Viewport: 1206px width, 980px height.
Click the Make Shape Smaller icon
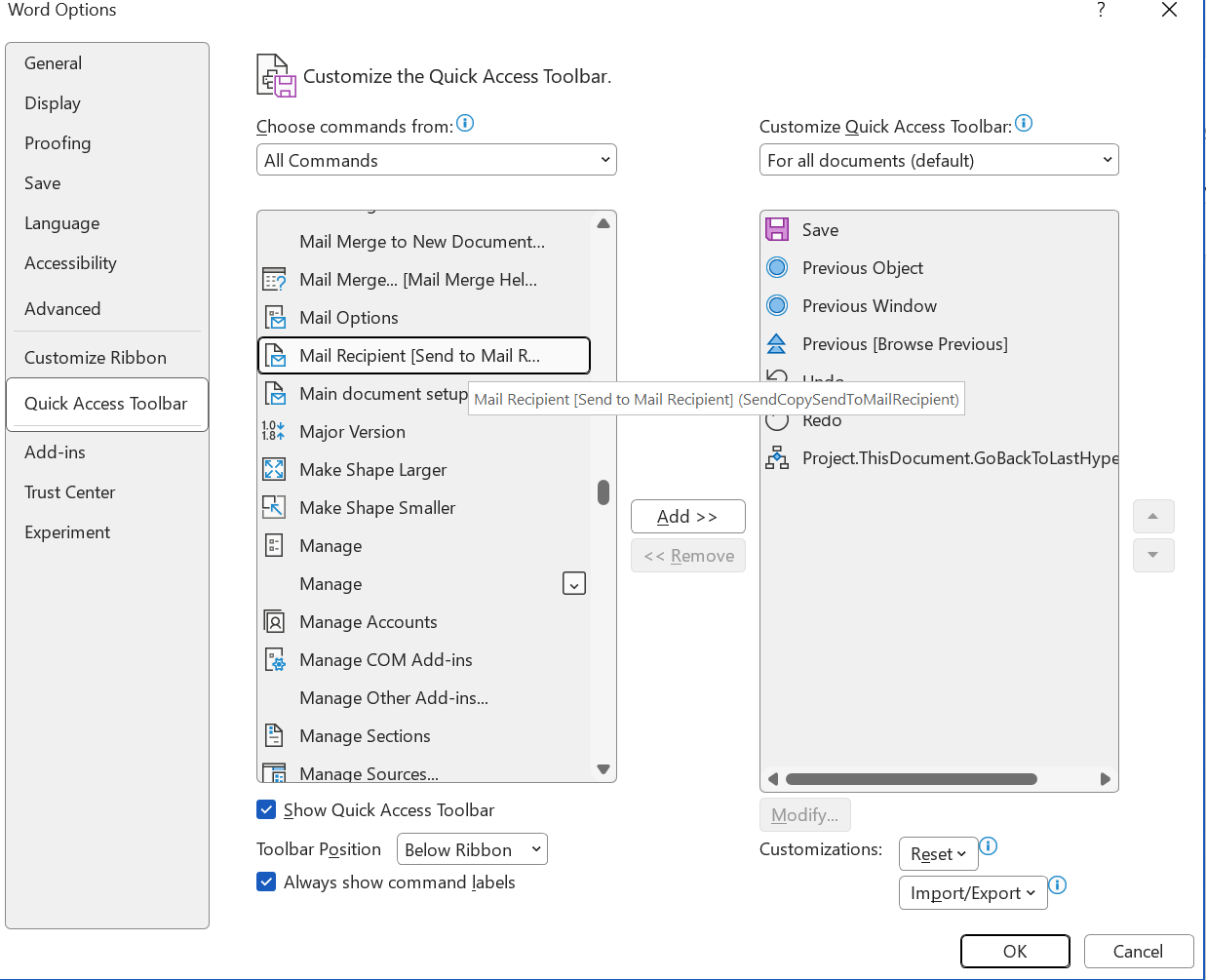point(274,508)
